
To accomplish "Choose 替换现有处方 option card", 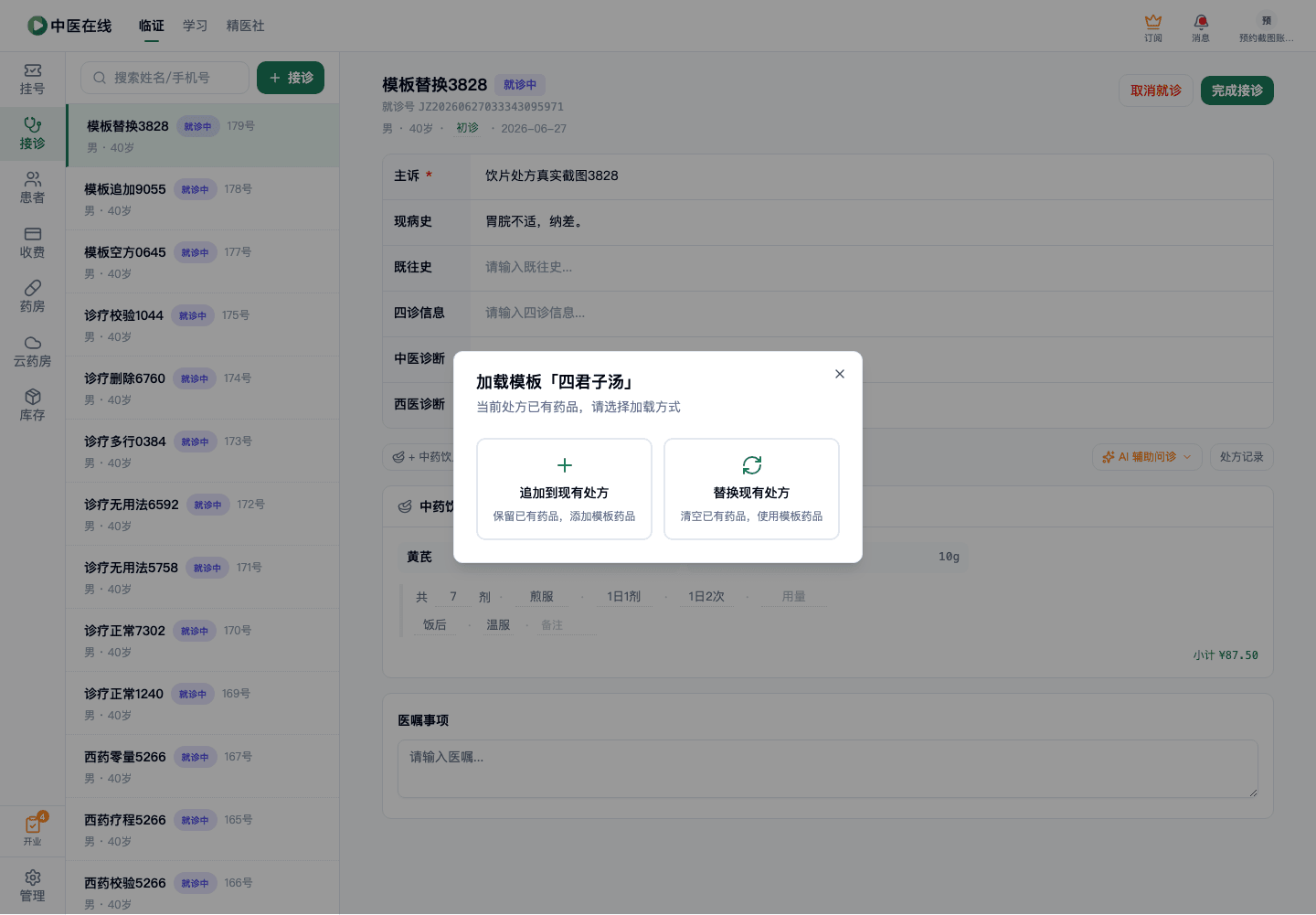I will pos(751,489).
